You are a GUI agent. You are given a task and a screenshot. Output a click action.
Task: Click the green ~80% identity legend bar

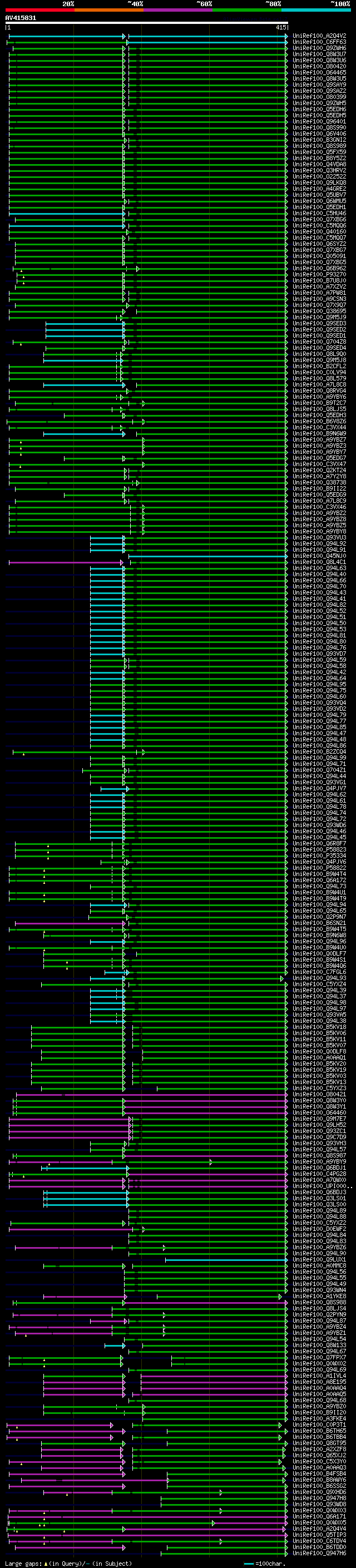point(246,10)
